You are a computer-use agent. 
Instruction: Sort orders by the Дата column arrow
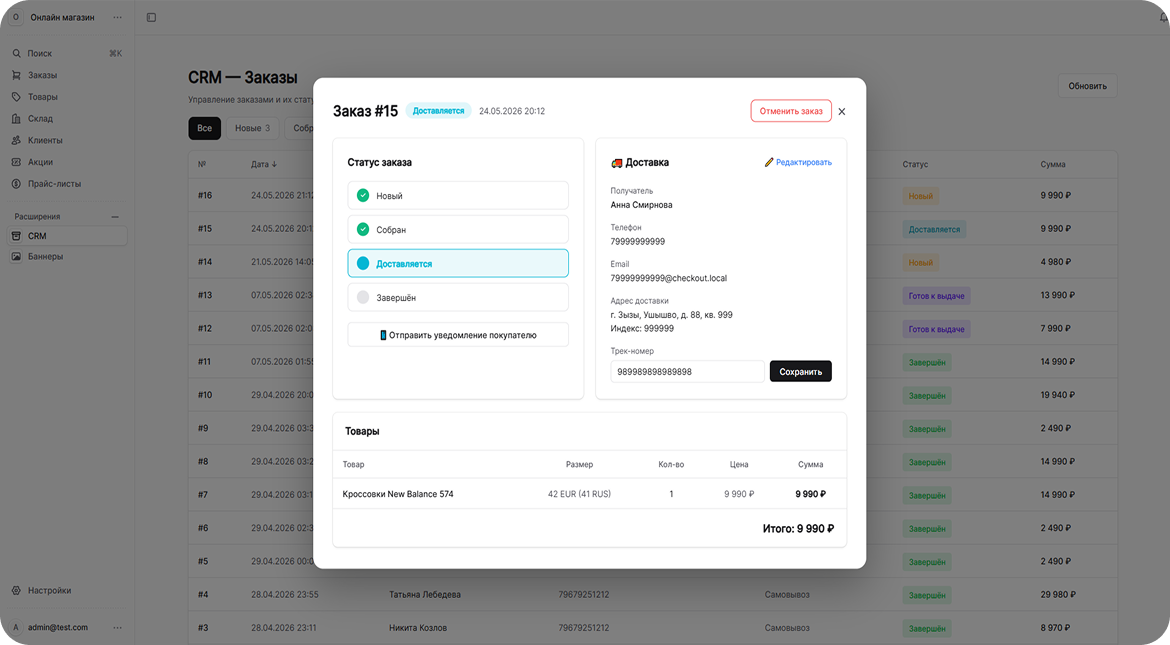274,164
